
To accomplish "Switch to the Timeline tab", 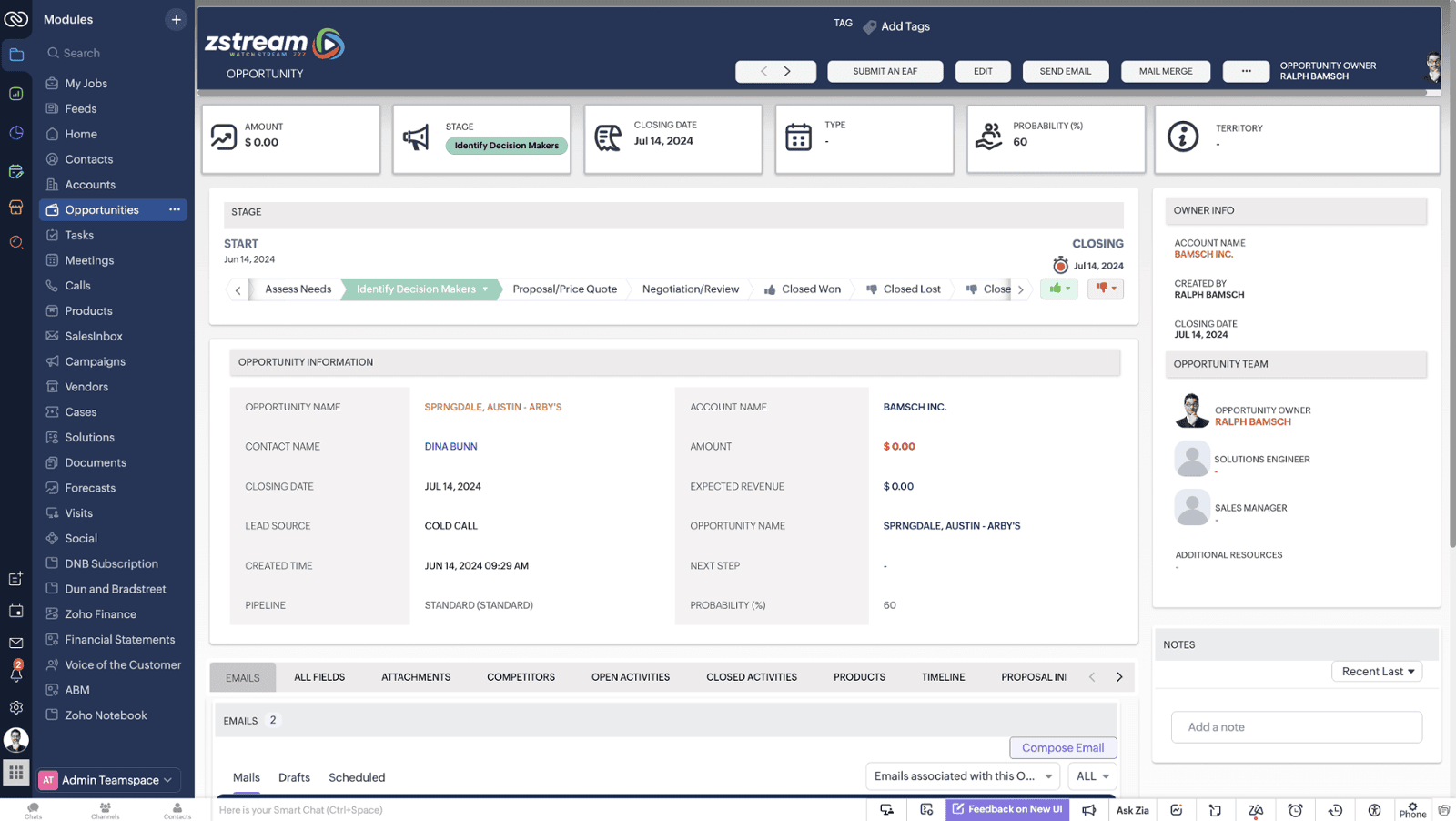I will 943,677.
